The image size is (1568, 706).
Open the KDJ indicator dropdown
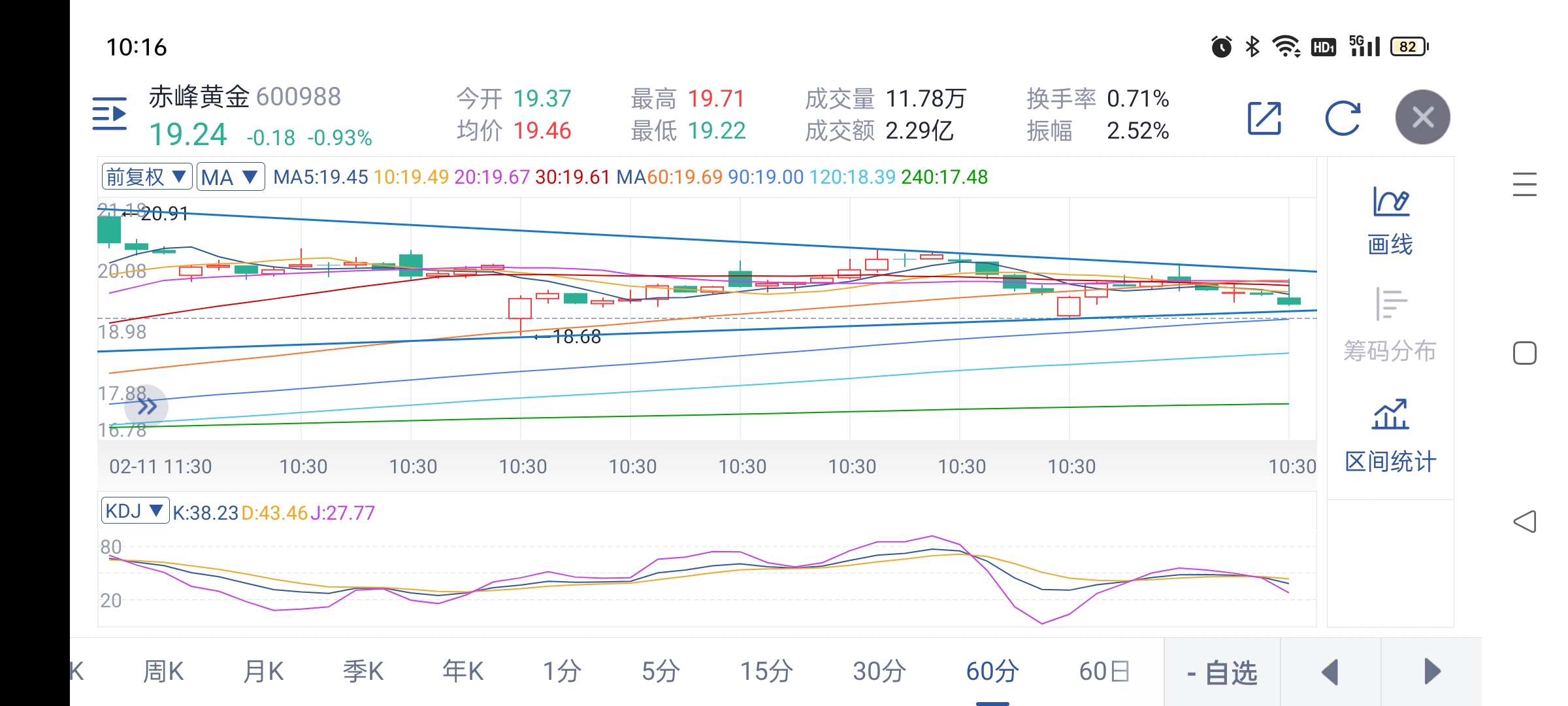coord(135,511)
